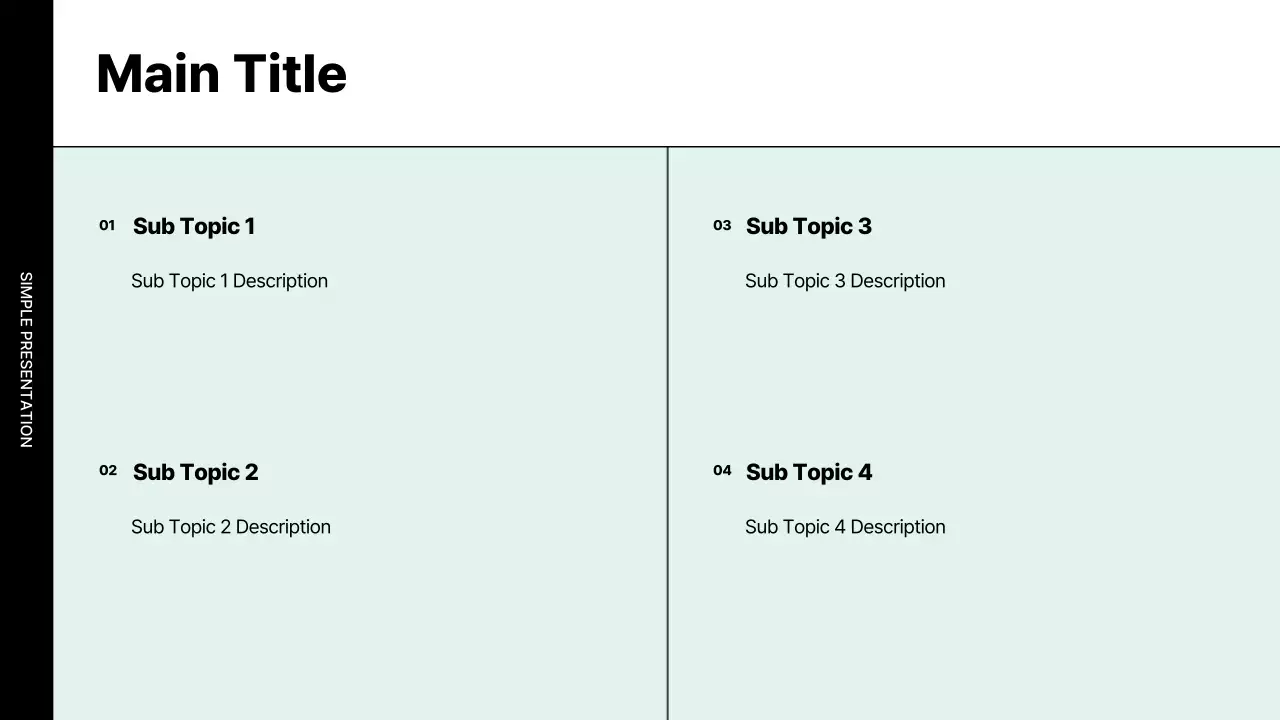The image size is (1280, 720).
Task: Select the Sub Topic 2 heading
Action: click(x=195, y=472)
